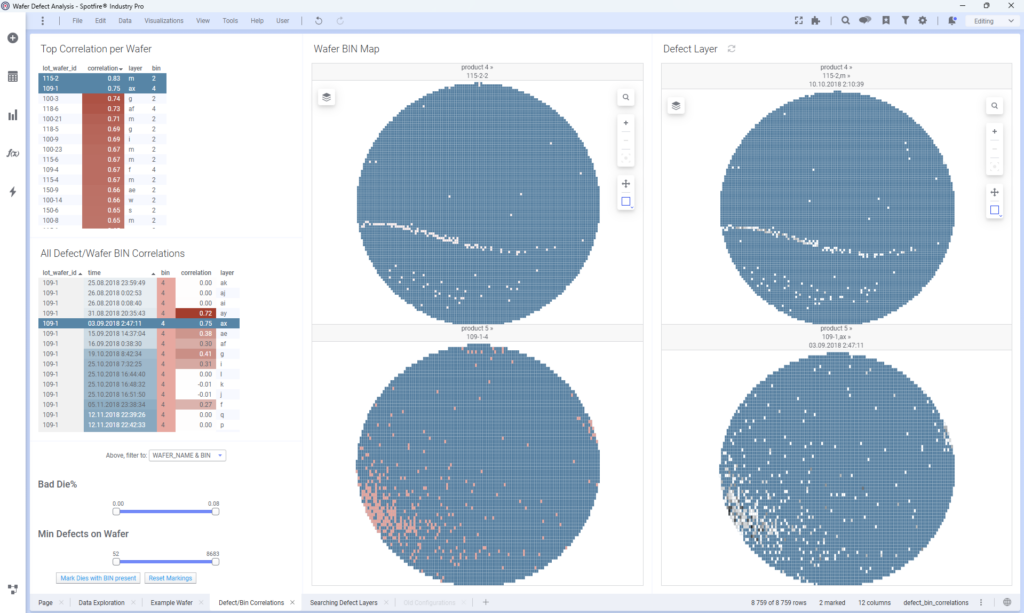The image size is (1024, 613).
Task: Click the Data table icon in left sidebar
Action: [x=13, y=76]
